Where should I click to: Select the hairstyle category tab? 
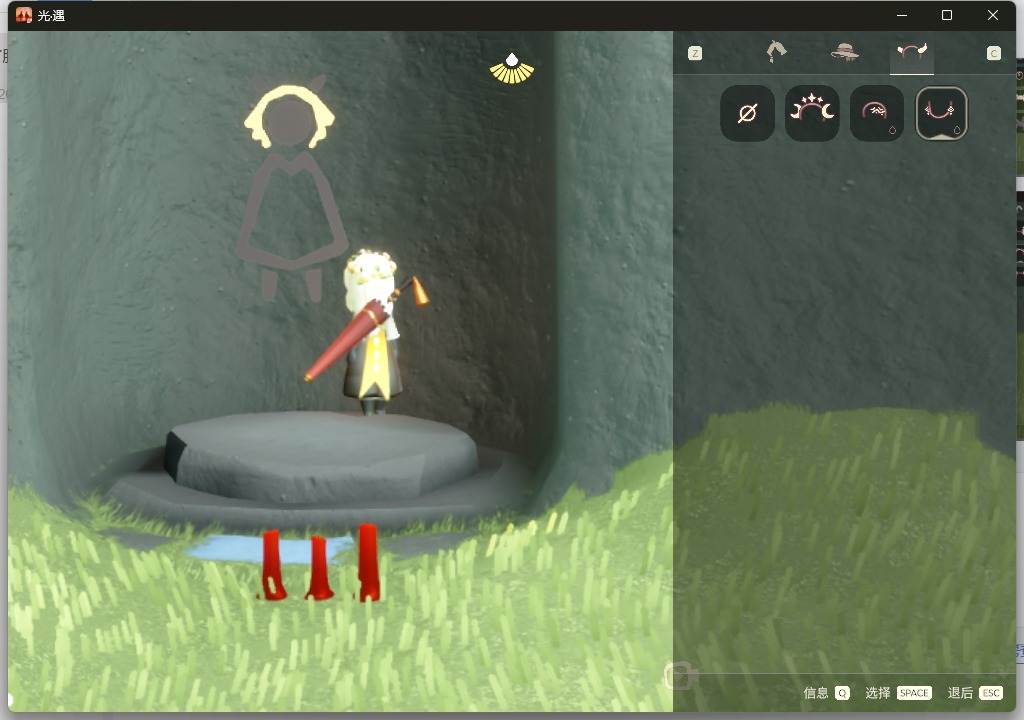pos(776,52)
